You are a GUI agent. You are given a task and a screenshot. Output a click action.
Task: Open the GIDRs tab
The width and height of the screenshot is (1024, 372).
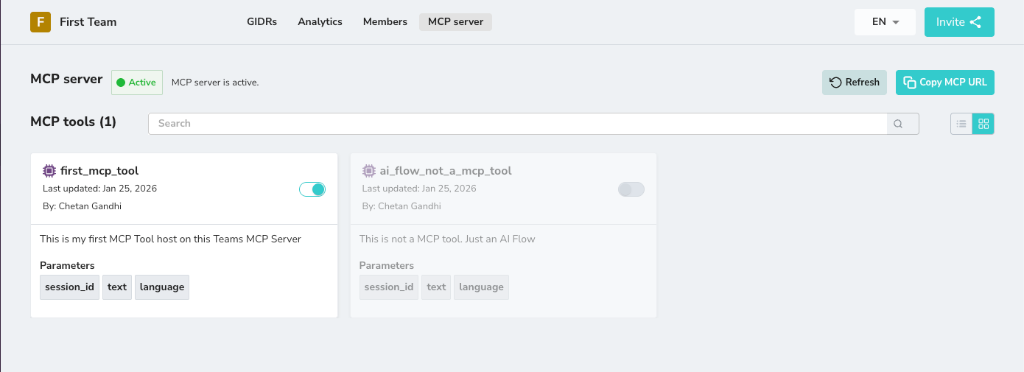[x=262, y=22]
